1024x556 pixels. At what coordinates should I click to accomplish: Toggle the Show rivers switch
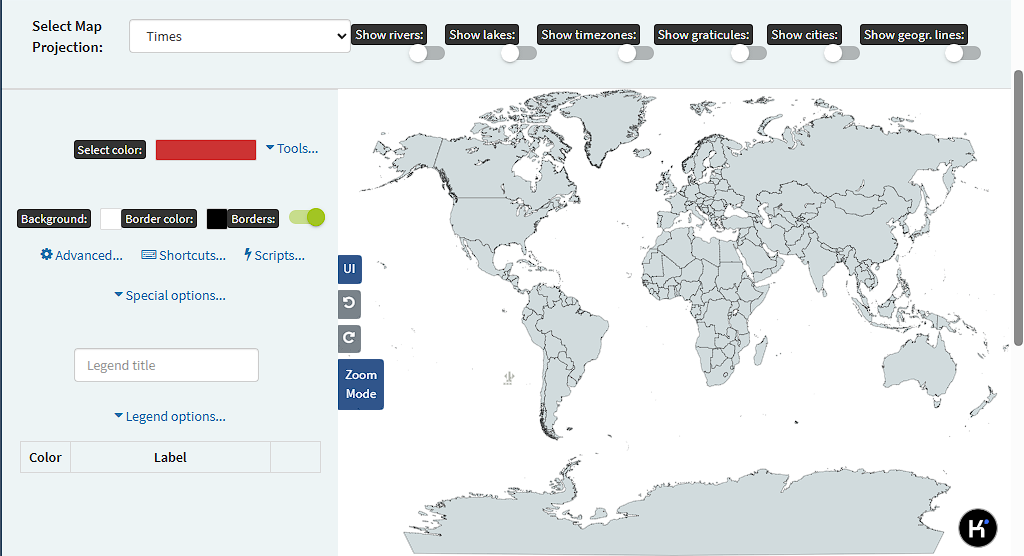[x=427, y=53]
